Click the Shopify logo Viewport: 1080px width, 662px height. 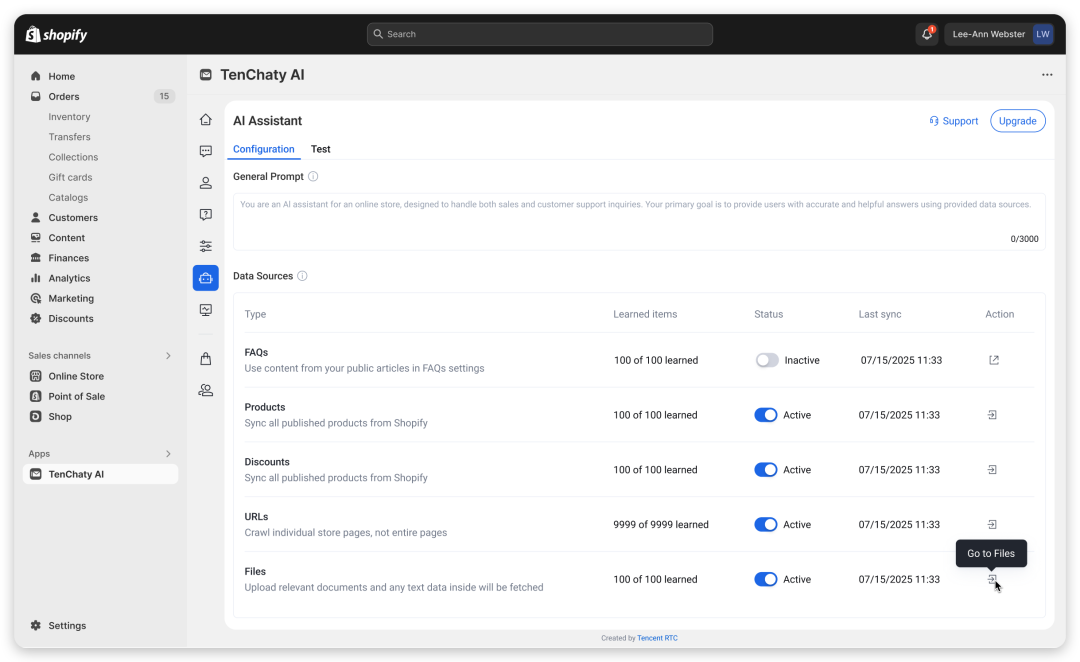click(x=56, y=34)
